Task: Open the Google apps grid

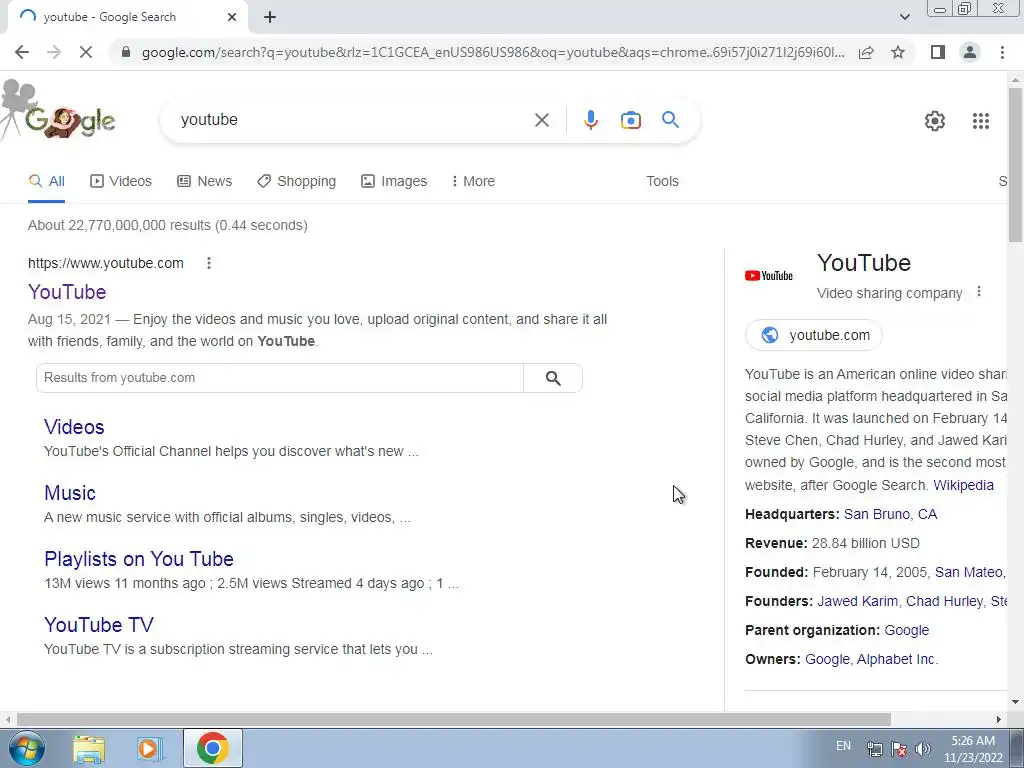Action: [x=980, y=121]
